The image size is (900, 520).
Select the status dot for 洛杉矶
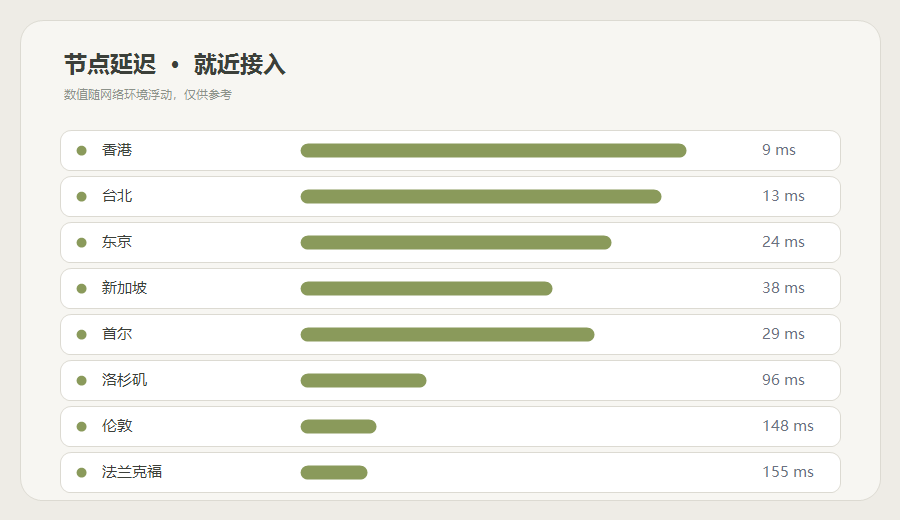tap(82, 380)
